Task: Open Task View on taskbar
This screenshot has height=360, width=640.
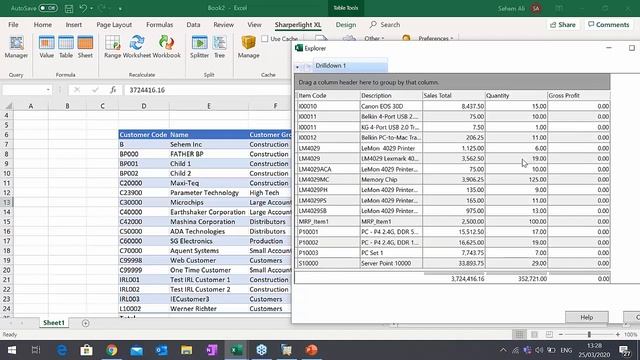Action: click(x=36, y=350)
